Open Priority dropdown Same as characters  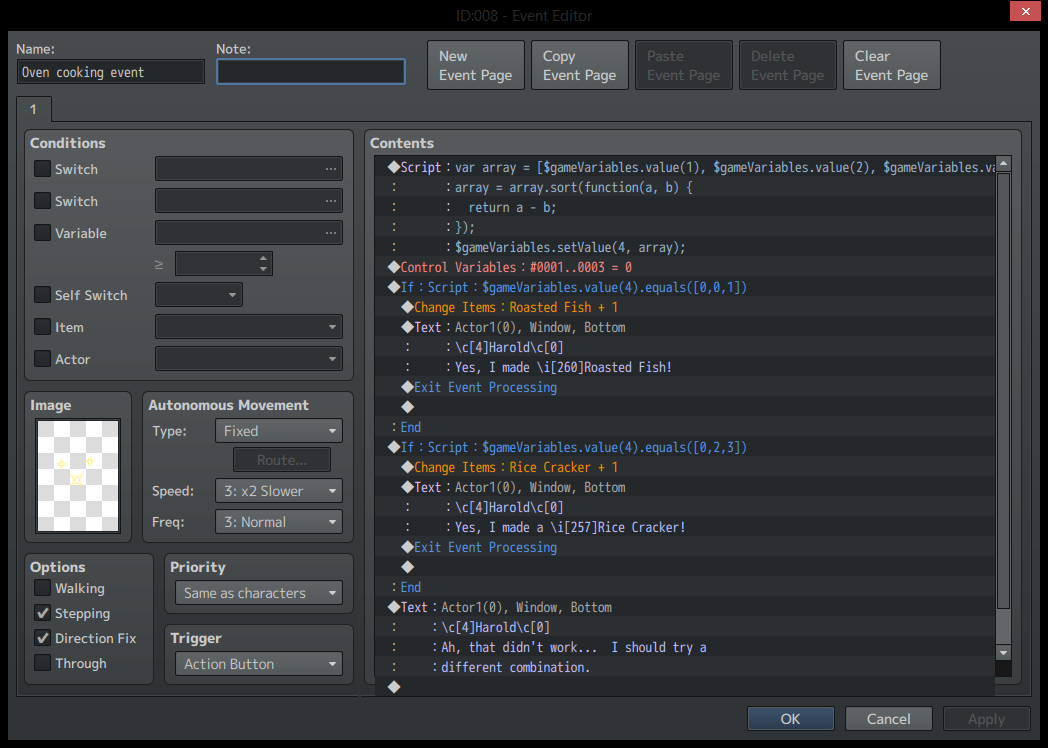[259, 593]
